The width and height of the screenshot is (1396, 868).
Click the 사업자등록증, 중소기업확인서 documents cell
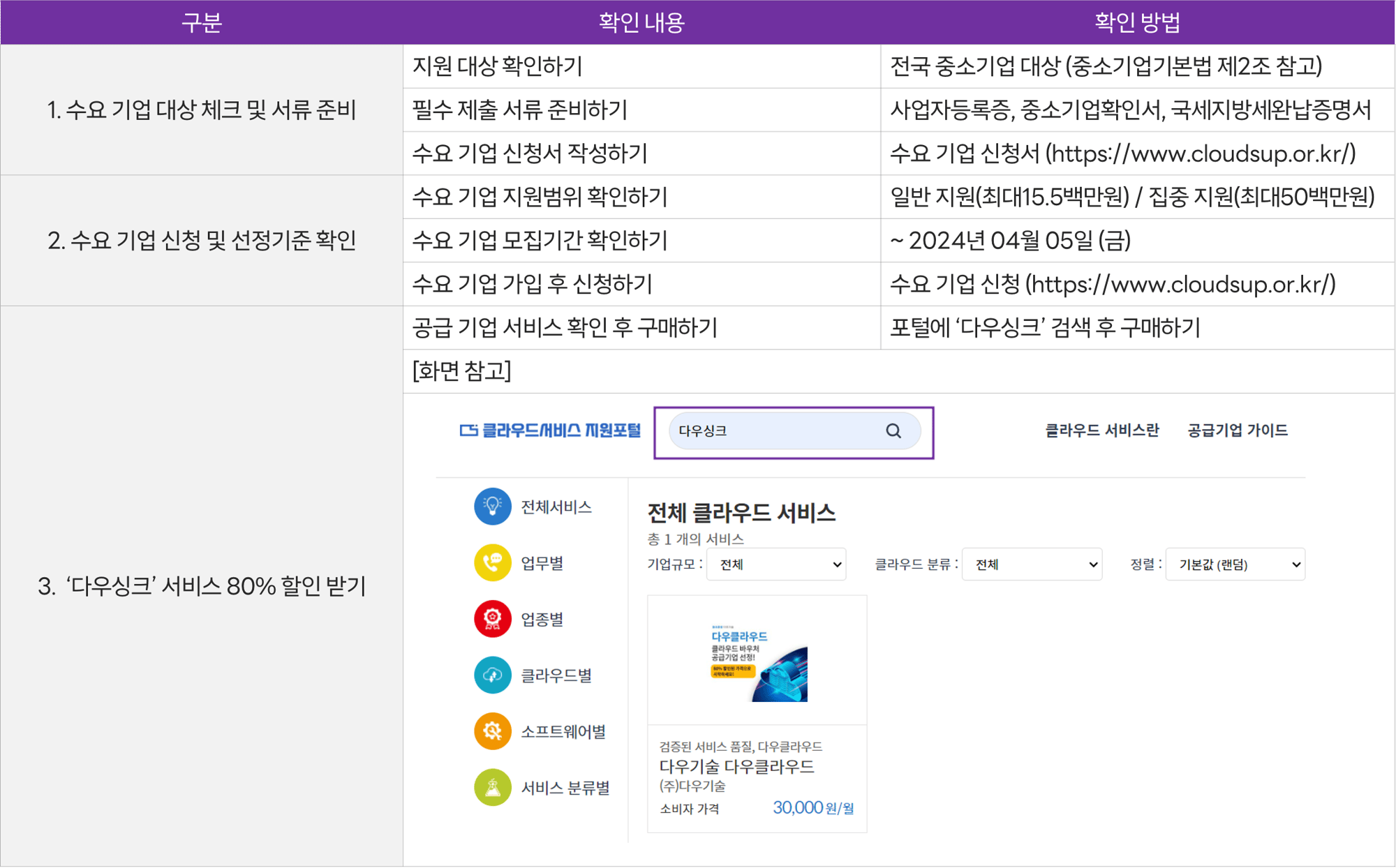(x=1138, y=110)
